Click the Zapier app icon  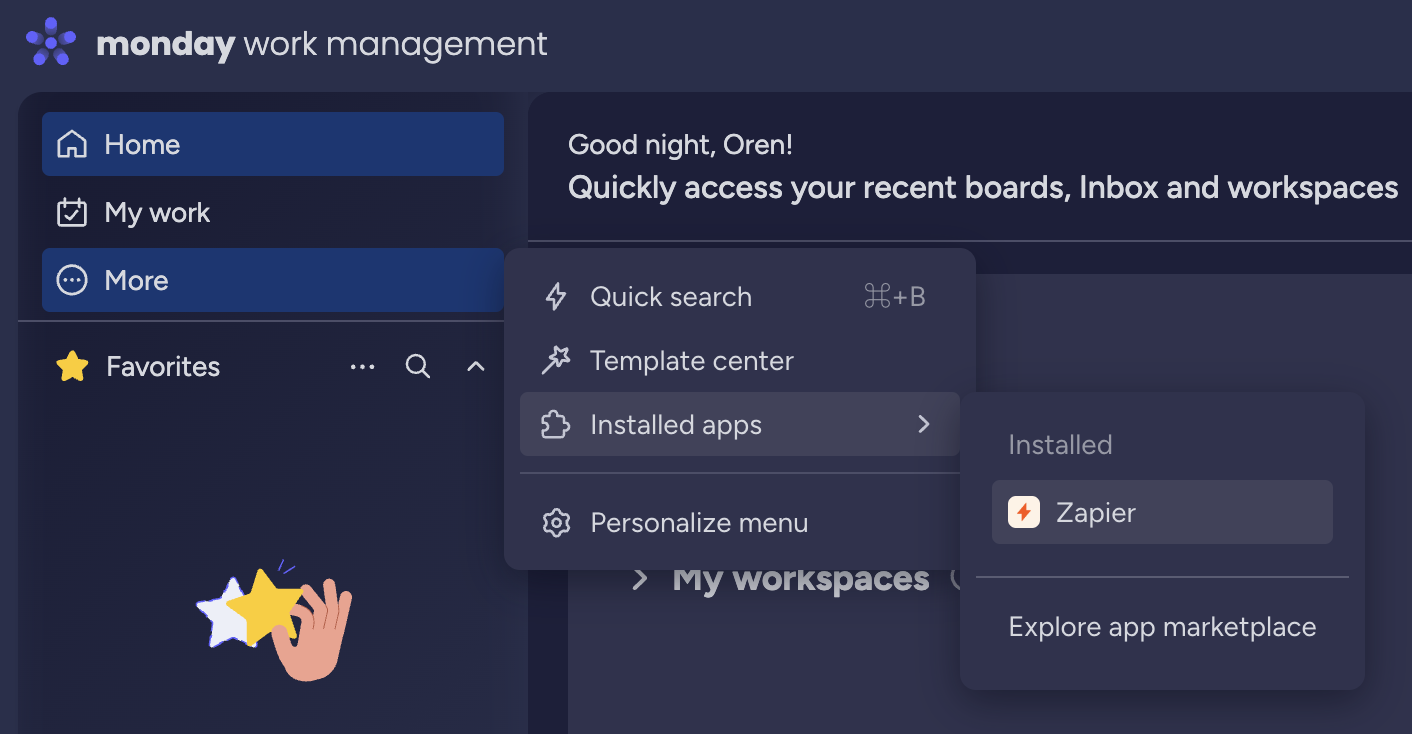[1022, 512]
